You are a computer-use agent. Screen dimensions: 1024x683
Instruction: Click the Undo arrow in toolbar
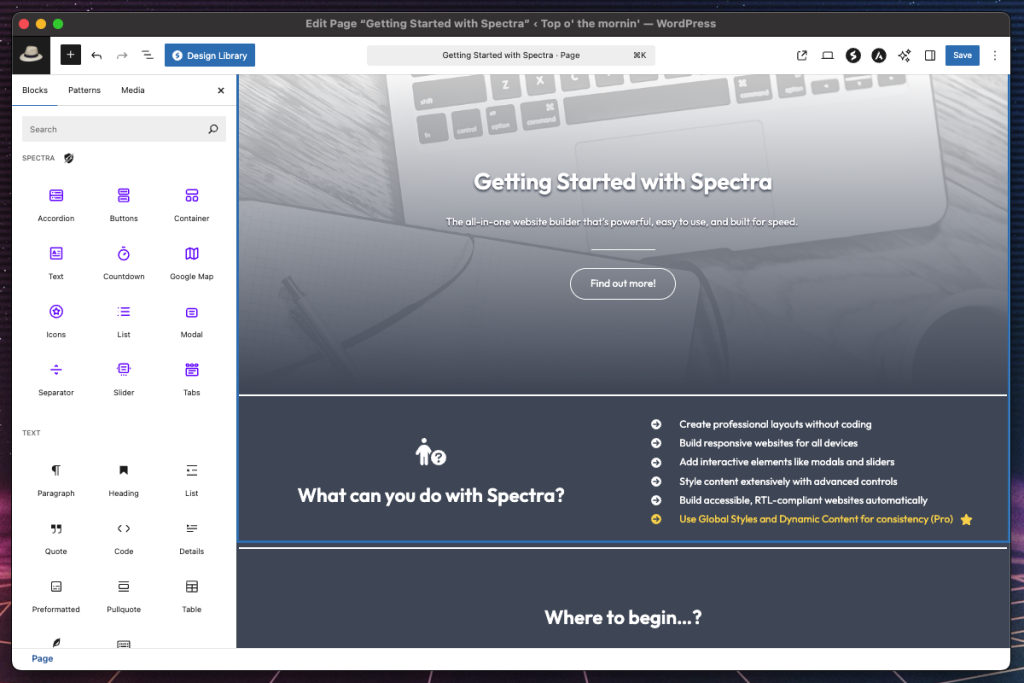97,55
